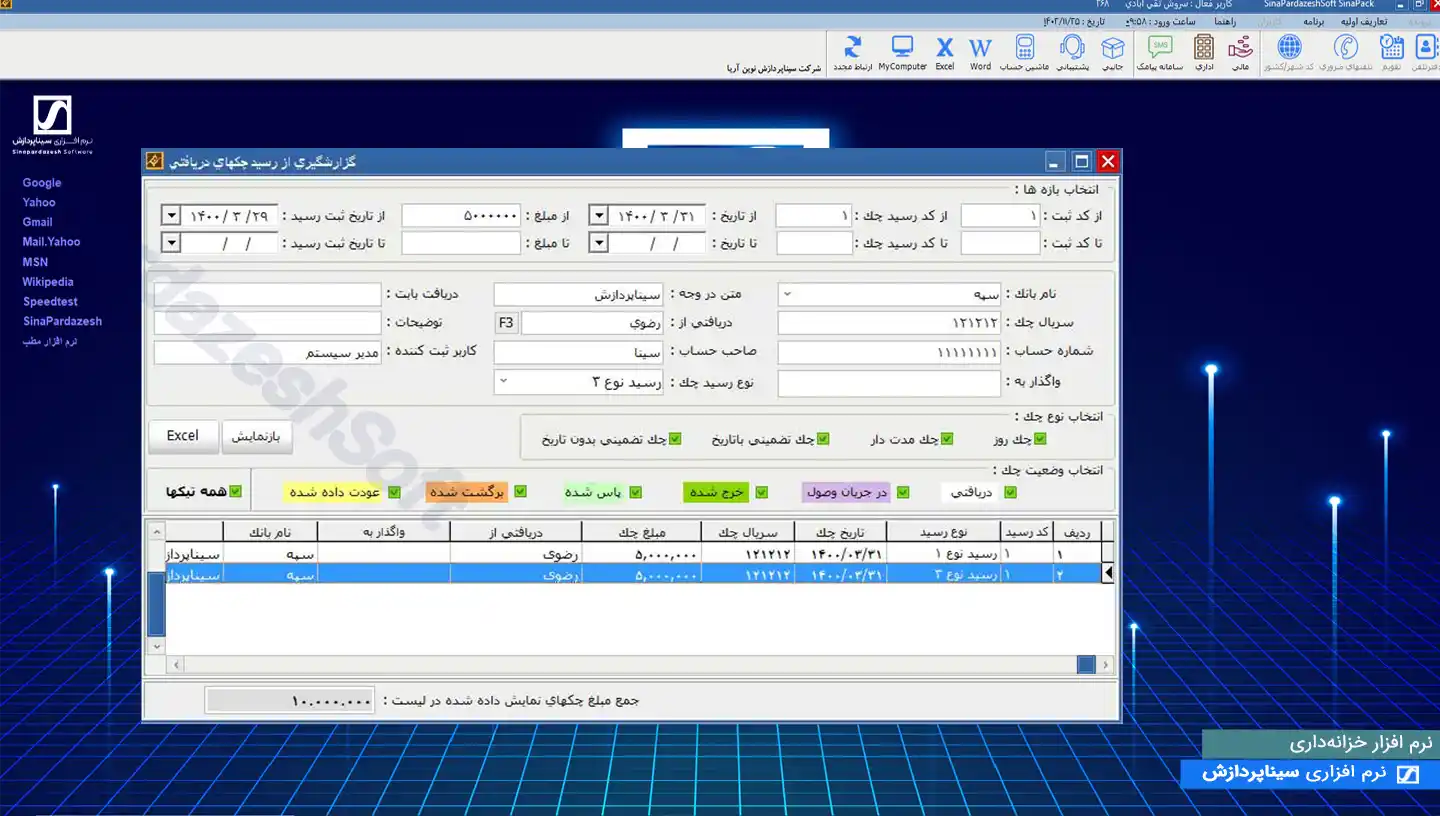Open the نام بانک bank name dropdown
The height and width of the screenshot is (816, 1440).
[x=787, y=295]
